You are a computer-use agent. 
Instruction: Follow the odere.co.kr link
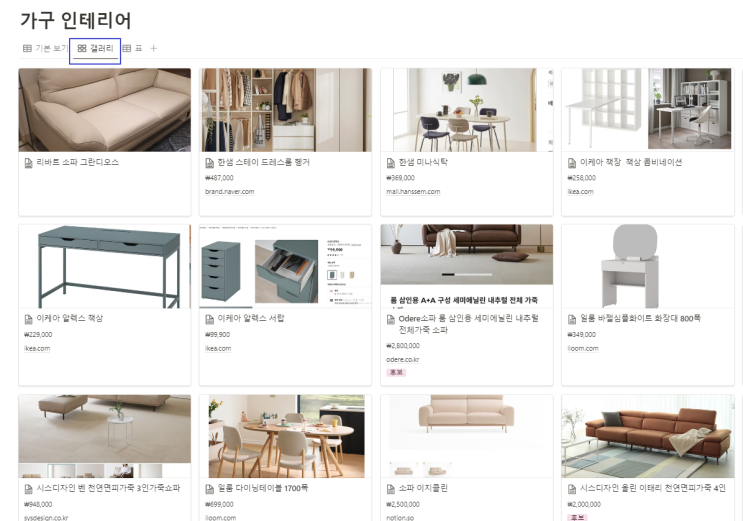click(402, 359)
